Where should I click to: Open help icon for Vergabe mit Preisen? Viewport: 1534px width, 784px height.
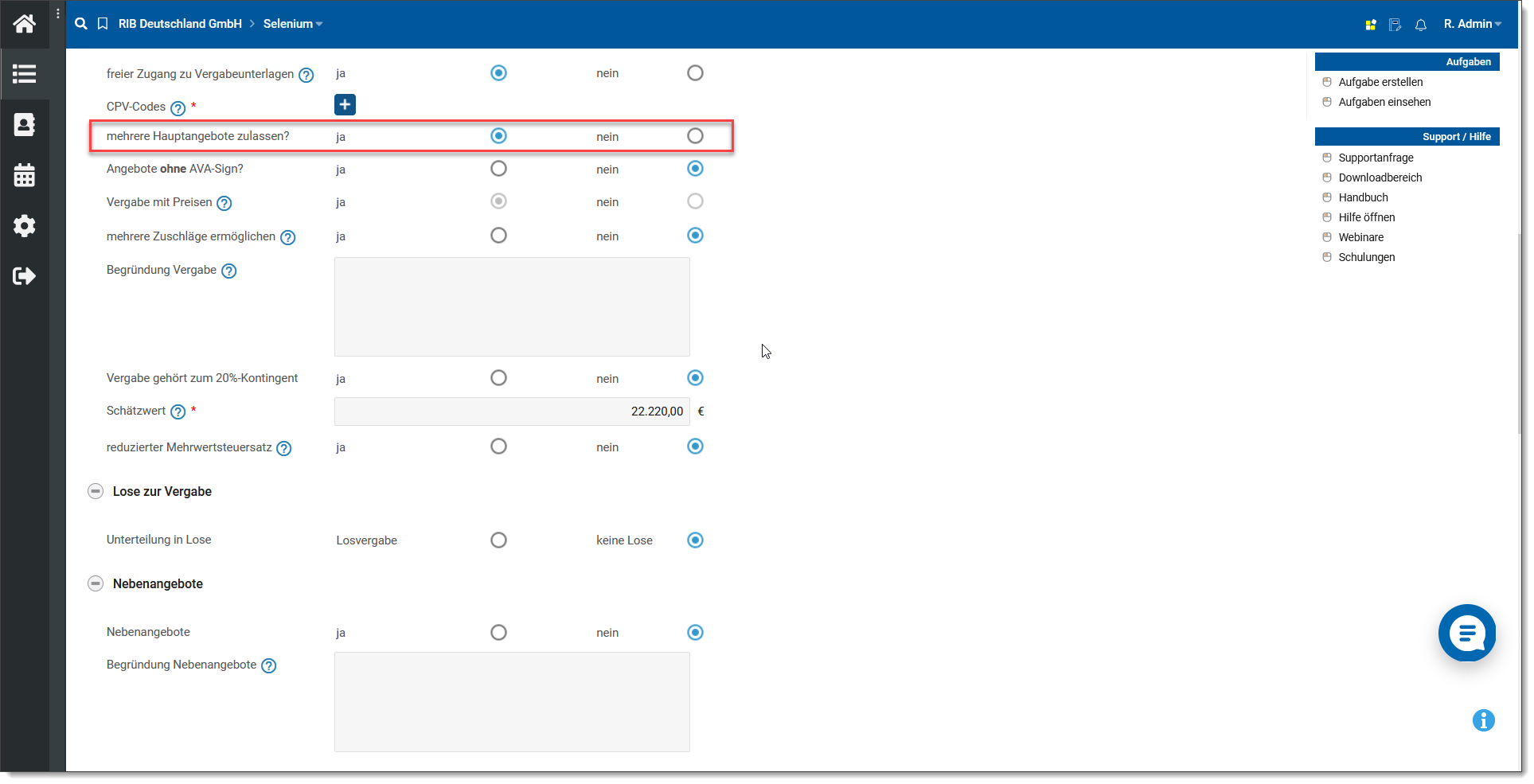click(x=224, y=204)
